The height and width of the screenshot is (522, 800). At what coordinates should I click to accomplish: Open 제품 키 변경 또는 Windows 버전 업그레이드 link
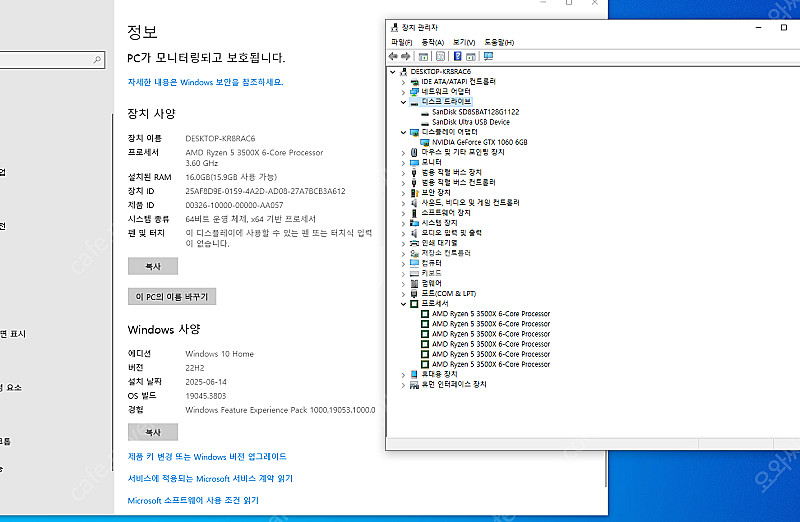[x=207, y=457]
